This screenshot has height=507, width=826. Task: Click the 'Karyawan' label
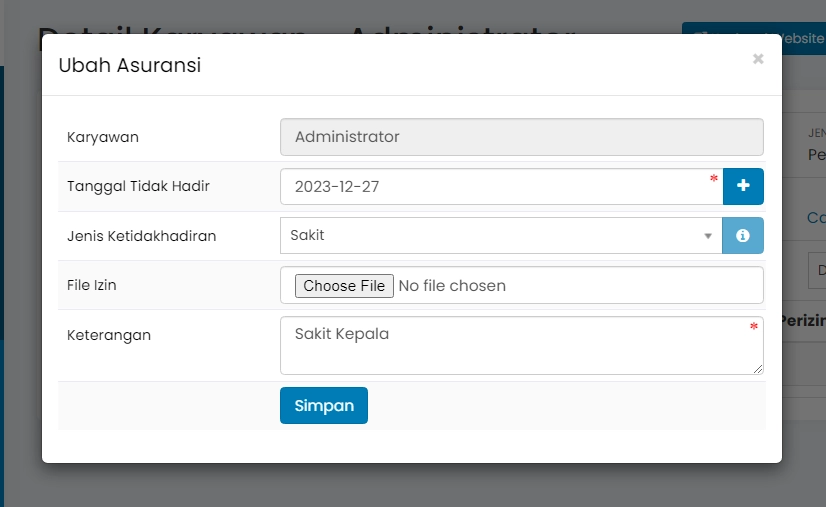point(103,137)
